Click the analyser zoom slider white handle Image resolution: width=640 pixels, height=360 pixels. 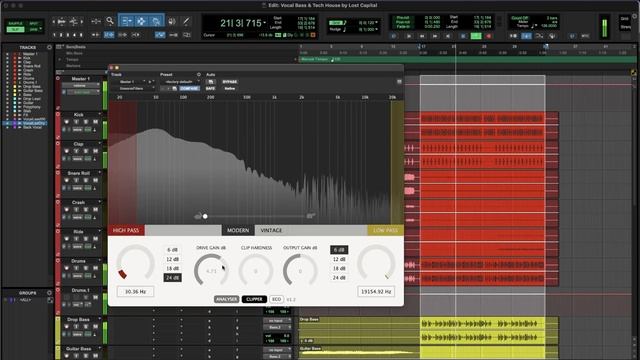click(x=205, y=216)
